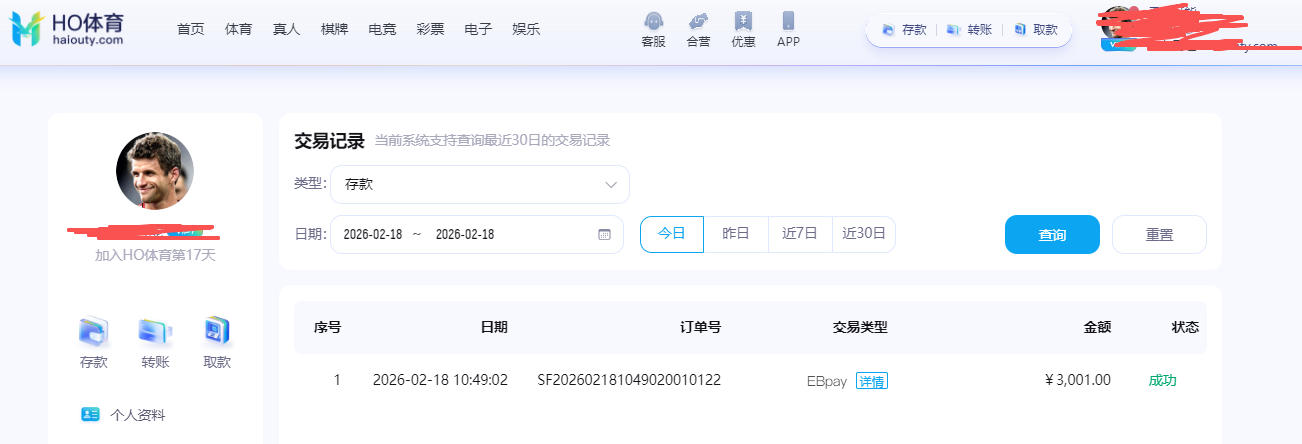Image resolution: width=1302 pixels, height=444 pixels.
Task: Select the 近7日 date range filter
Action: (800, 234)
